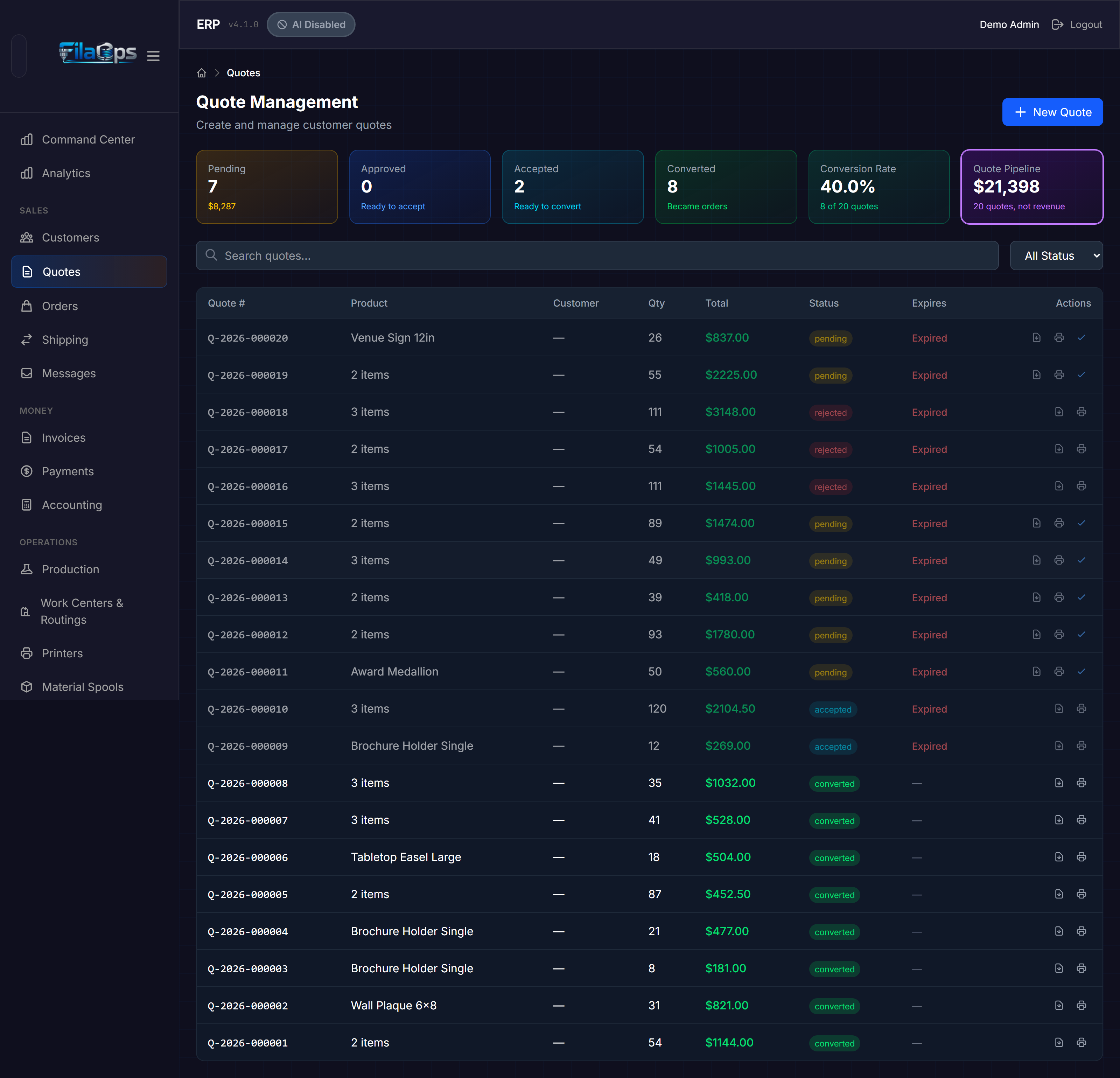
Task: Download PDF for quote Q-2026-000004
Action: 1059,932
